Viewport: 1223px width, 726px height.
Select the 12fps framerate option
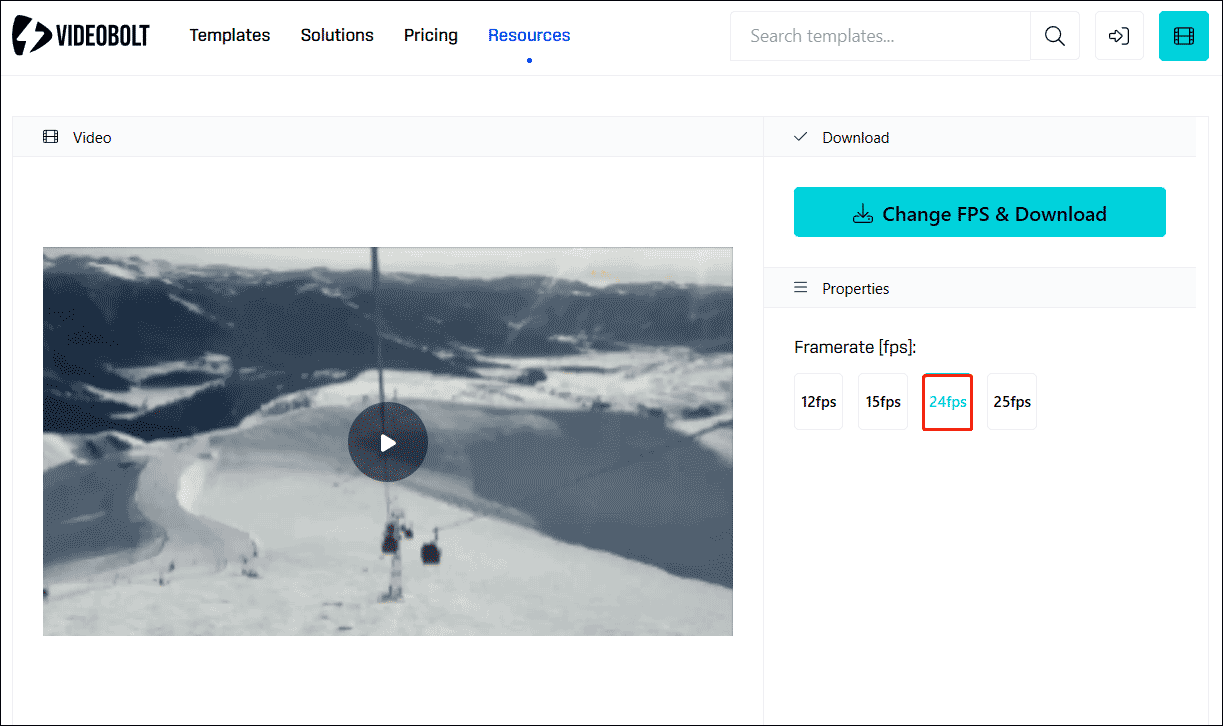pos(818,401)
